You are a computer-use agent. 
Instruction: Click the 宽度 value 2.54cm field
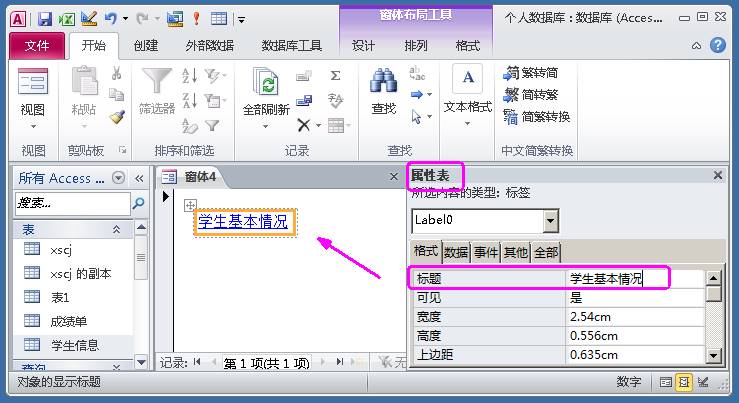point(634,317)
